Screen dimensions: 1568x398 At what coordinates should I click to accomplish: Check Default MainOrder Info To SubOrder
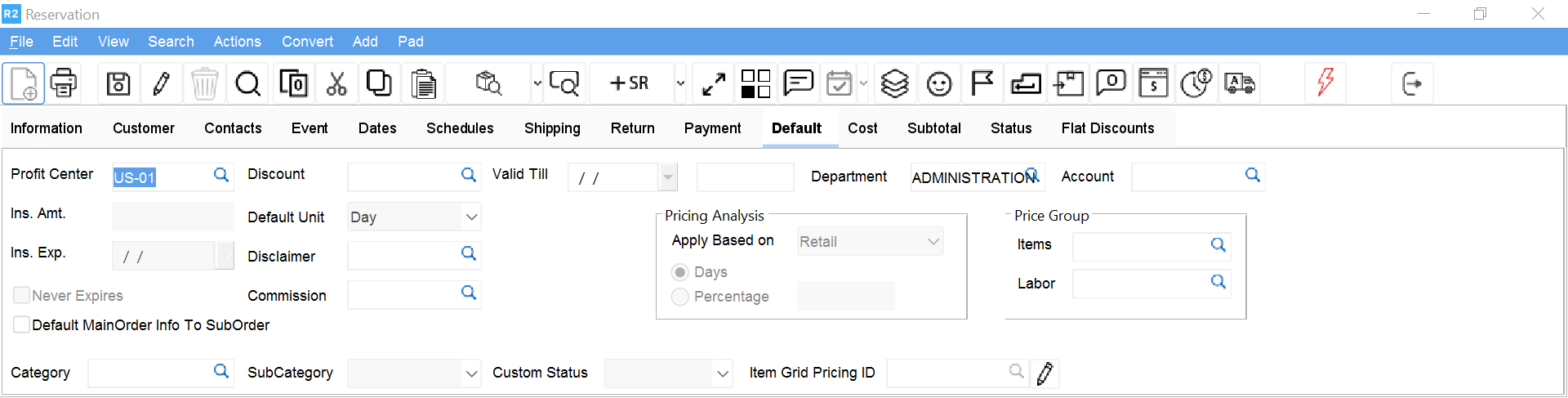(x=22, y=324)
